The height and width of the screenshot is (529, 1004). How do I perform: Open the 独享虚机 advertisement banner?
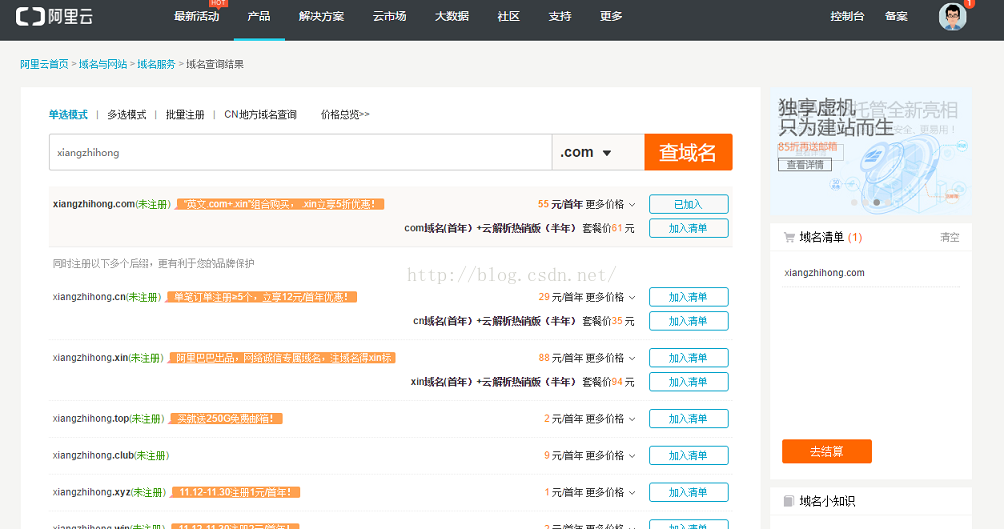point(871,152)
